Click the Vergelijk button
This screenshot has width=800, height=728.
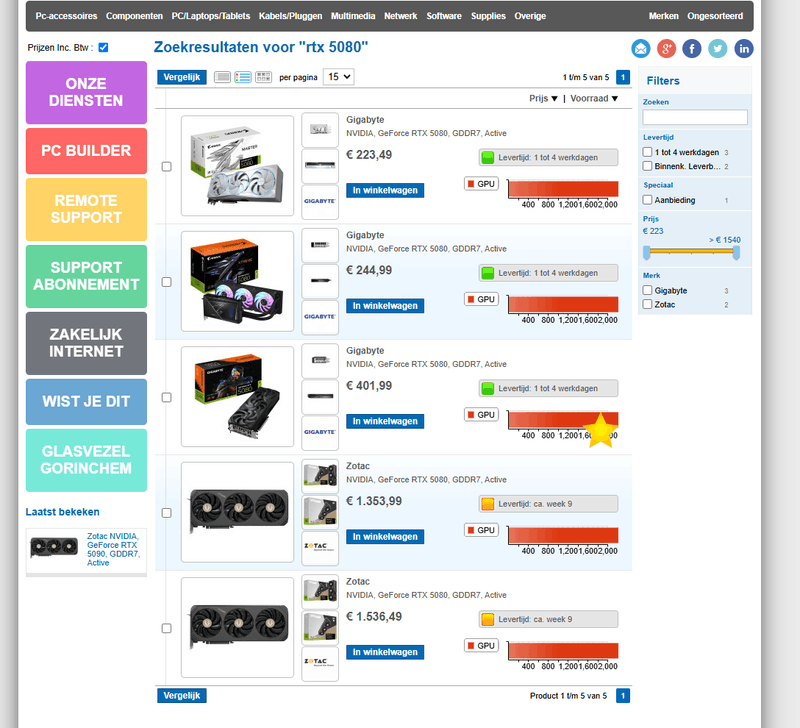[181, 76]
